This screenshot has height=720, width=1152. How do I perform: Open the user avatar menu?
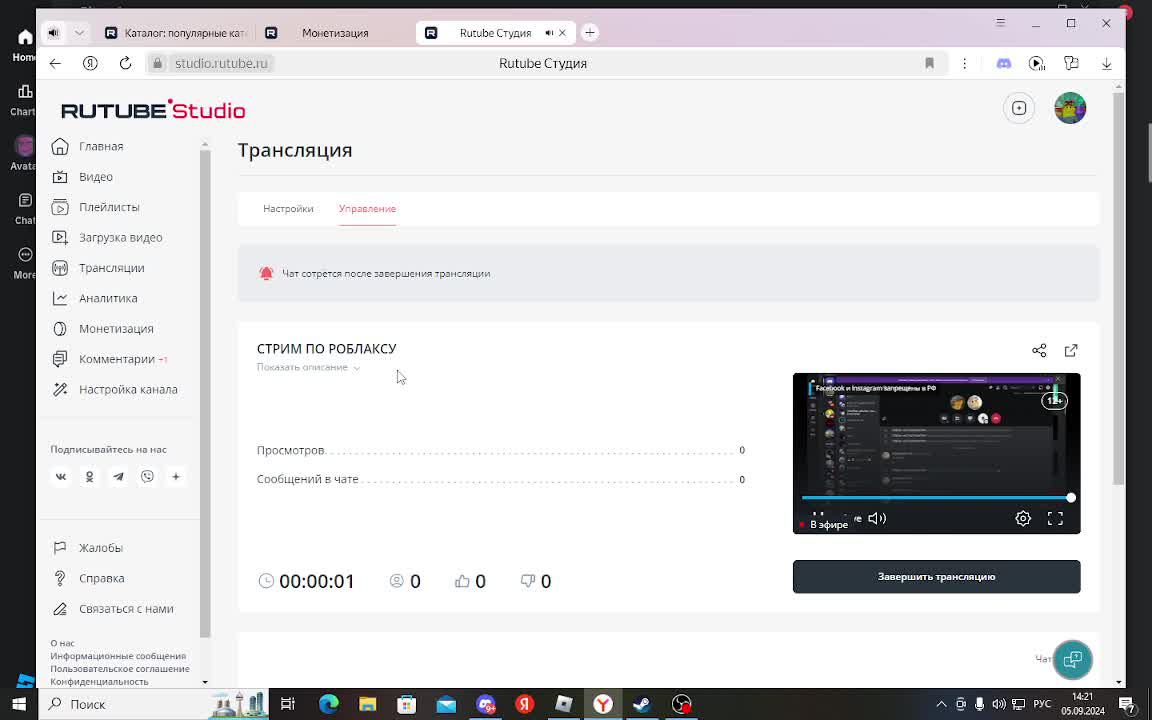[x=1070, y=108]
